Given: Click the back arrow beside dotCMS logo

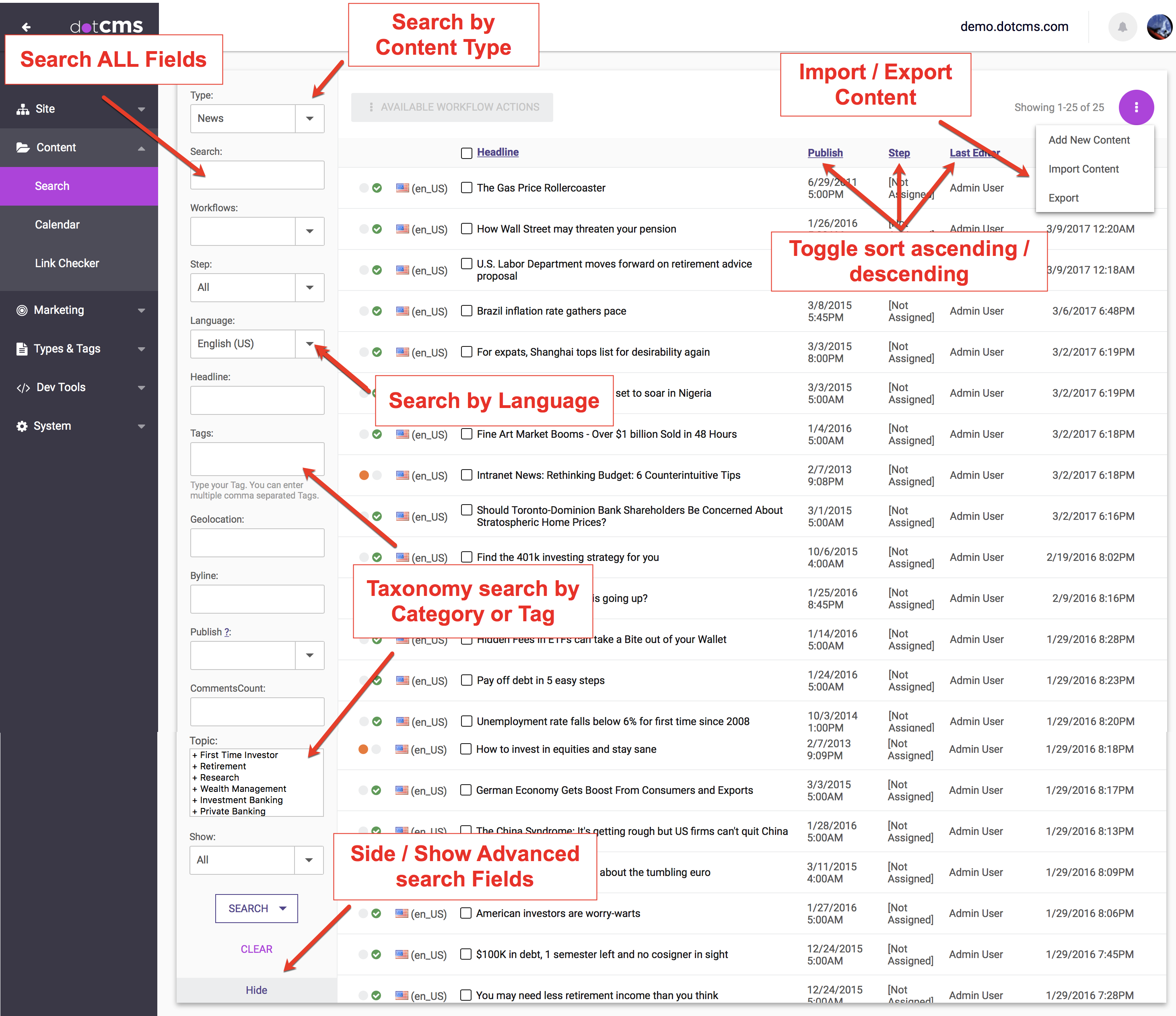Looking at the screenshot, I should point(26,27).
